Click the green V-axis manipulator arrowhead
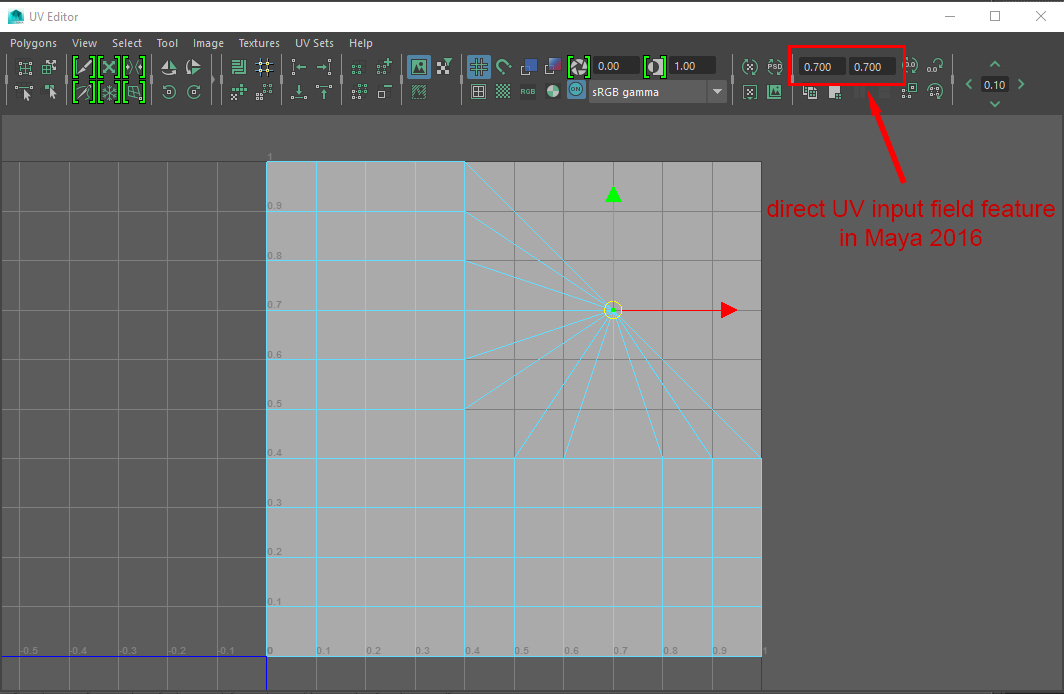 [x=613, y=194]
